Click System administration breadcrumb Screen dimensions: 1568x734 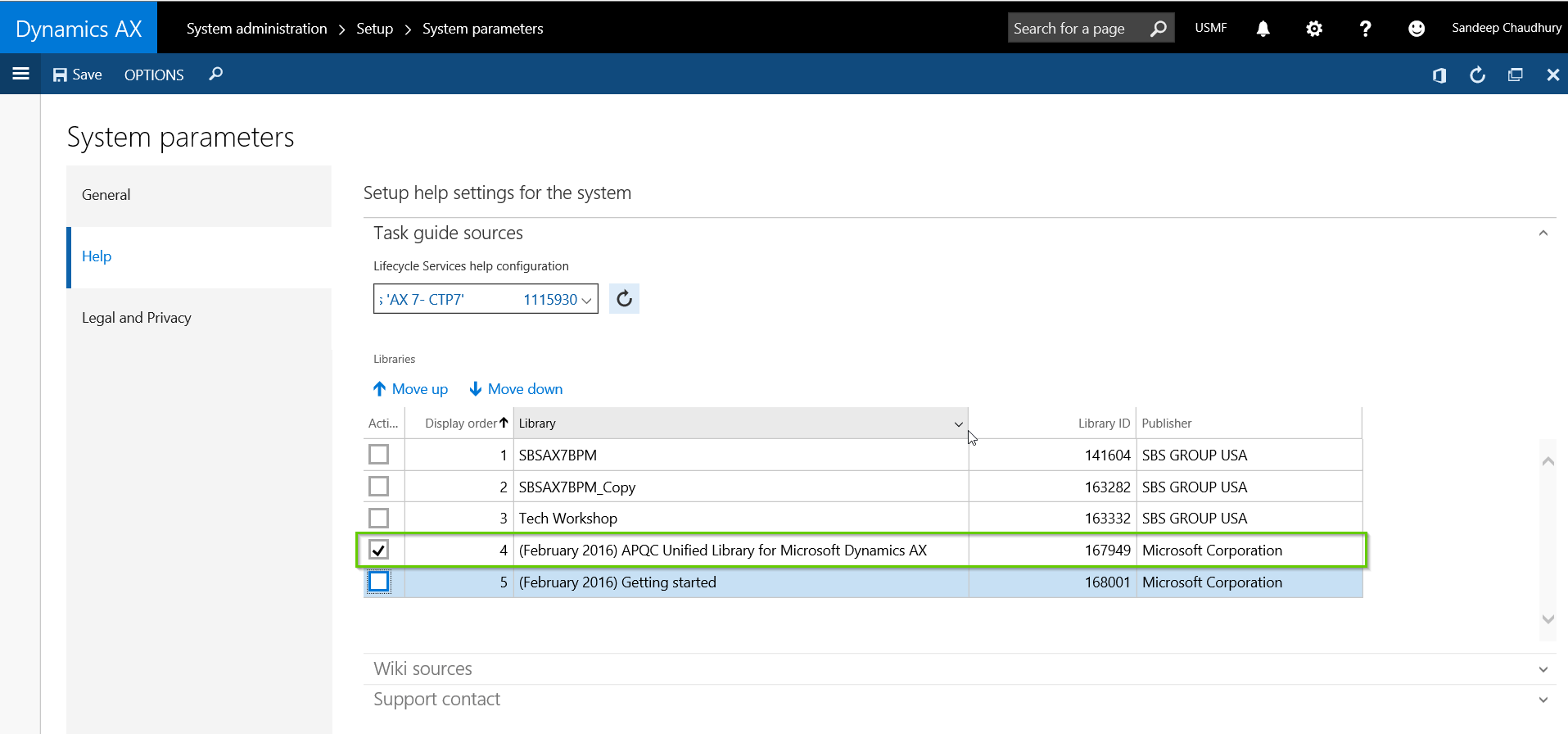tap(256, 29)
